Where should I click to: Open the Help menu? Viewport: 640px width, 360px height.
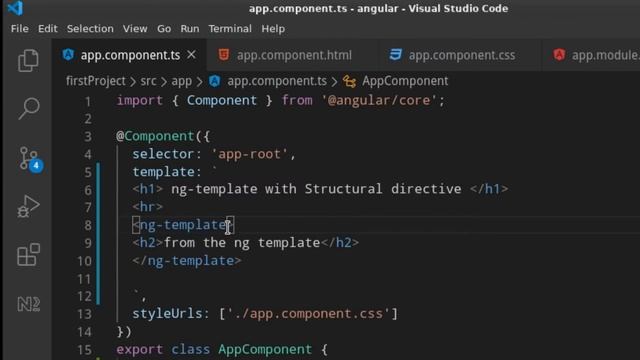[x=273, y=29]
